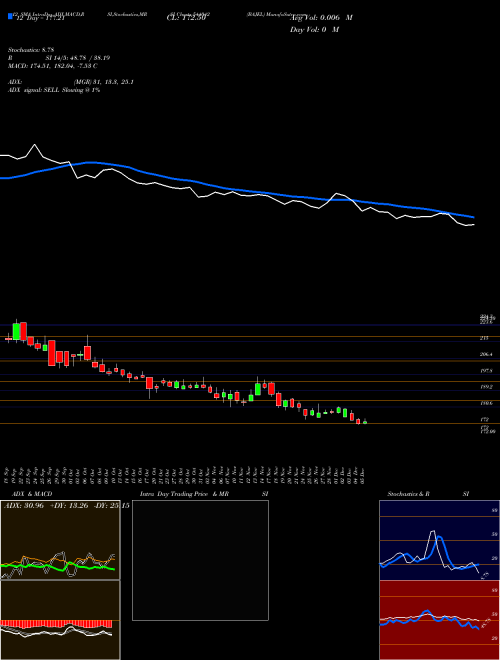Click the 180.6 price axis label

(486, 403)
